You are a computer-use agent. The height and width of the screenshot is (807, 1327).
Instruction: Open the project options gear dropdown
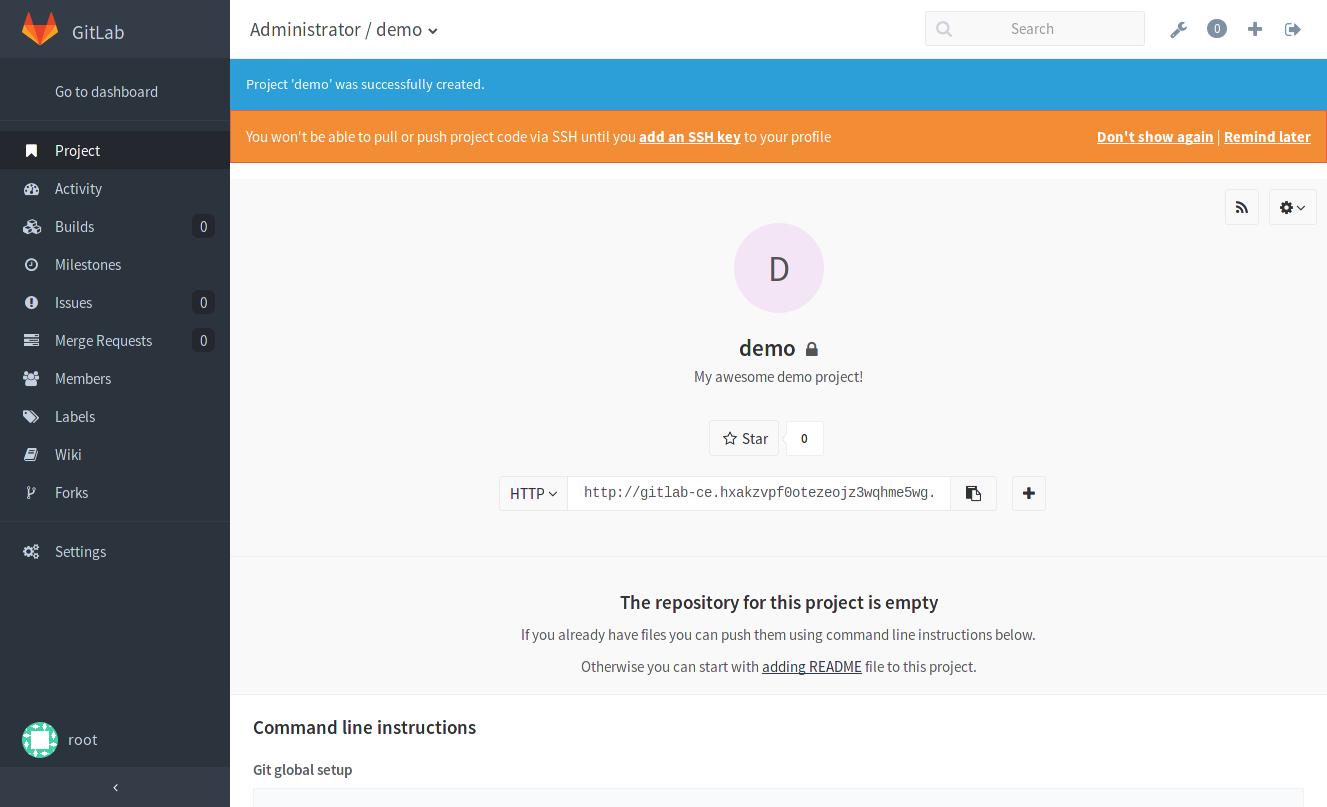1292,207
